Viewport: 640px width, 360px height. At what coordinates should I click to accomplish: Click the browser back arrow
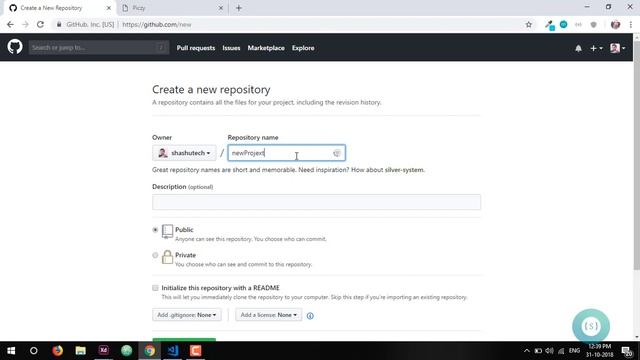(x=10, y=24)
